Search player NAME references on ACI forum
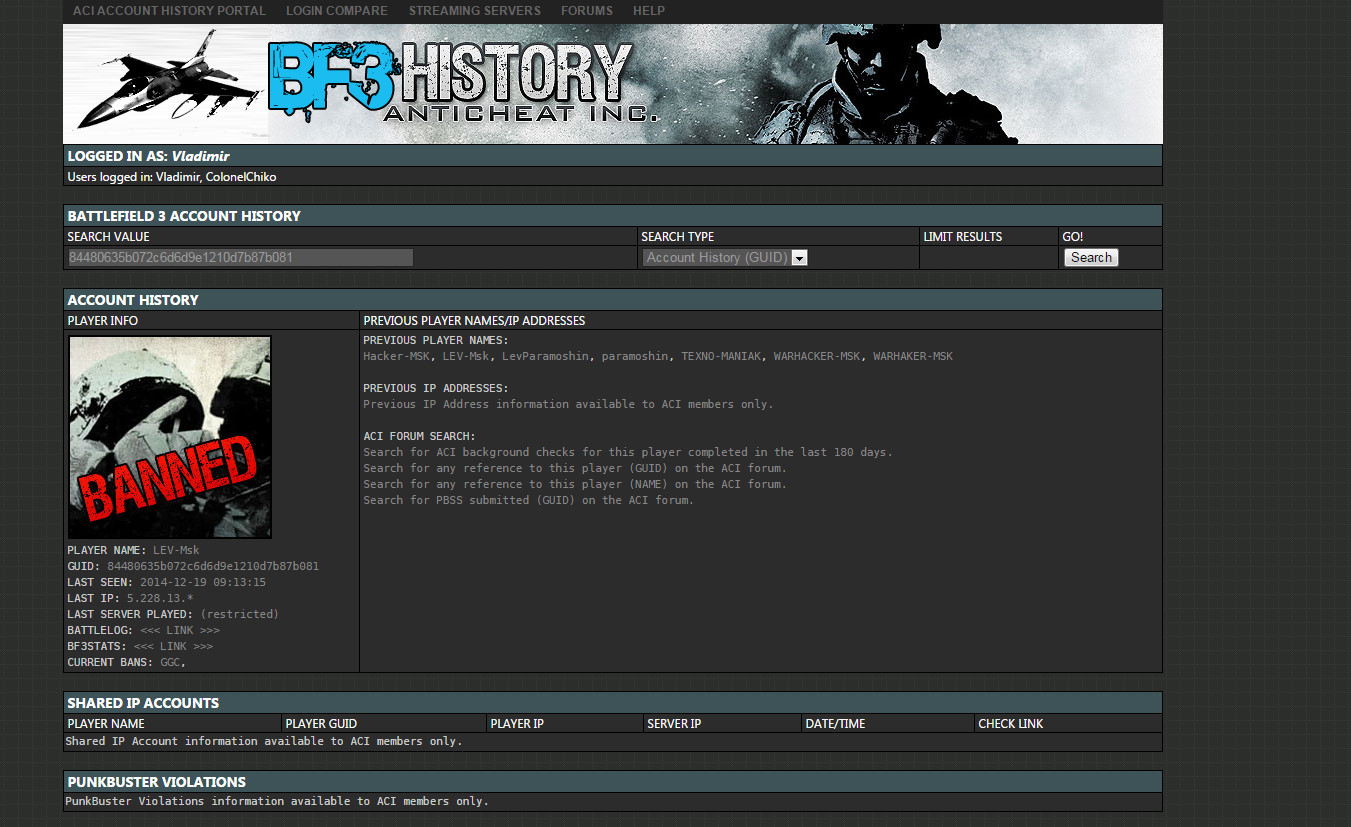This screenshot has width=1351, height=827. point(574,485)
